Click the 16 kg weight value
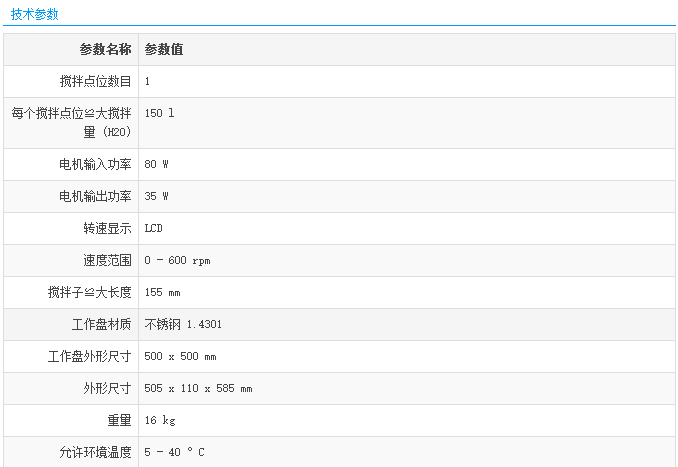Viewport: 678px width, 467px height. [x=160, y=420]
